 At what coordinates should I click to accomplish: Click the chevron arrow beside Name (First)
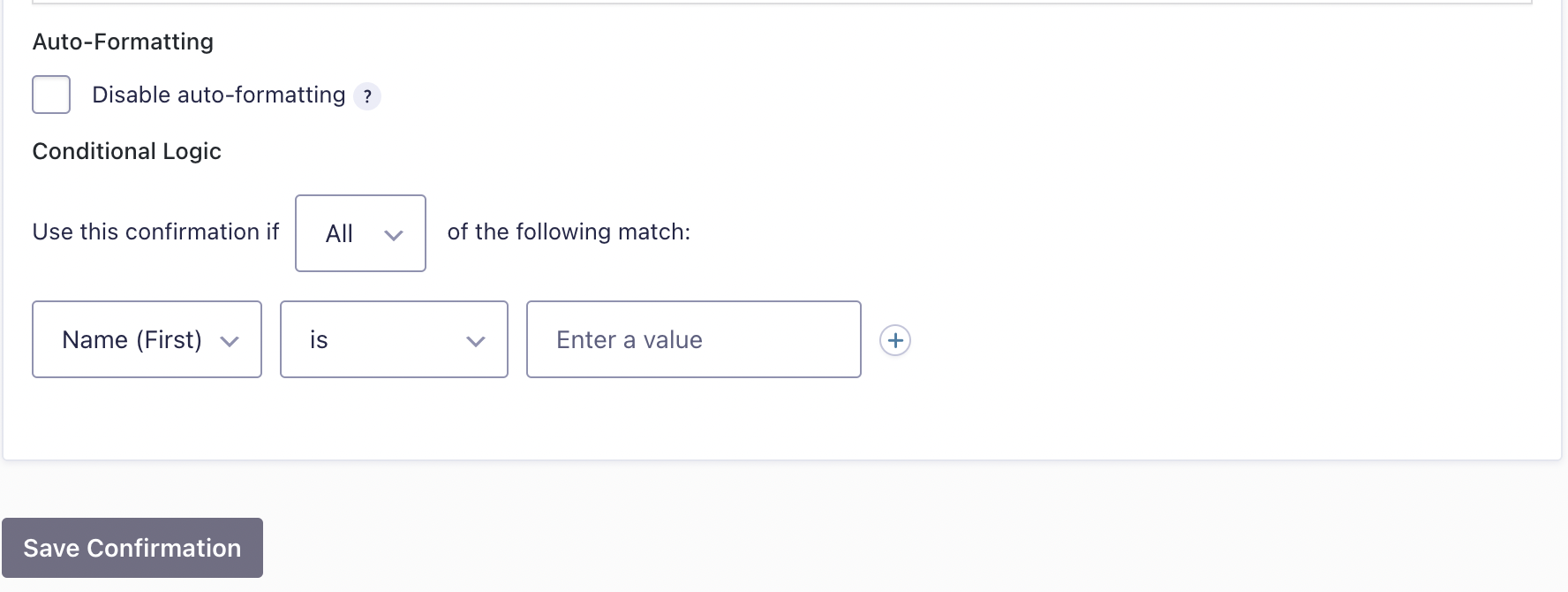click(x=230, y=342)
